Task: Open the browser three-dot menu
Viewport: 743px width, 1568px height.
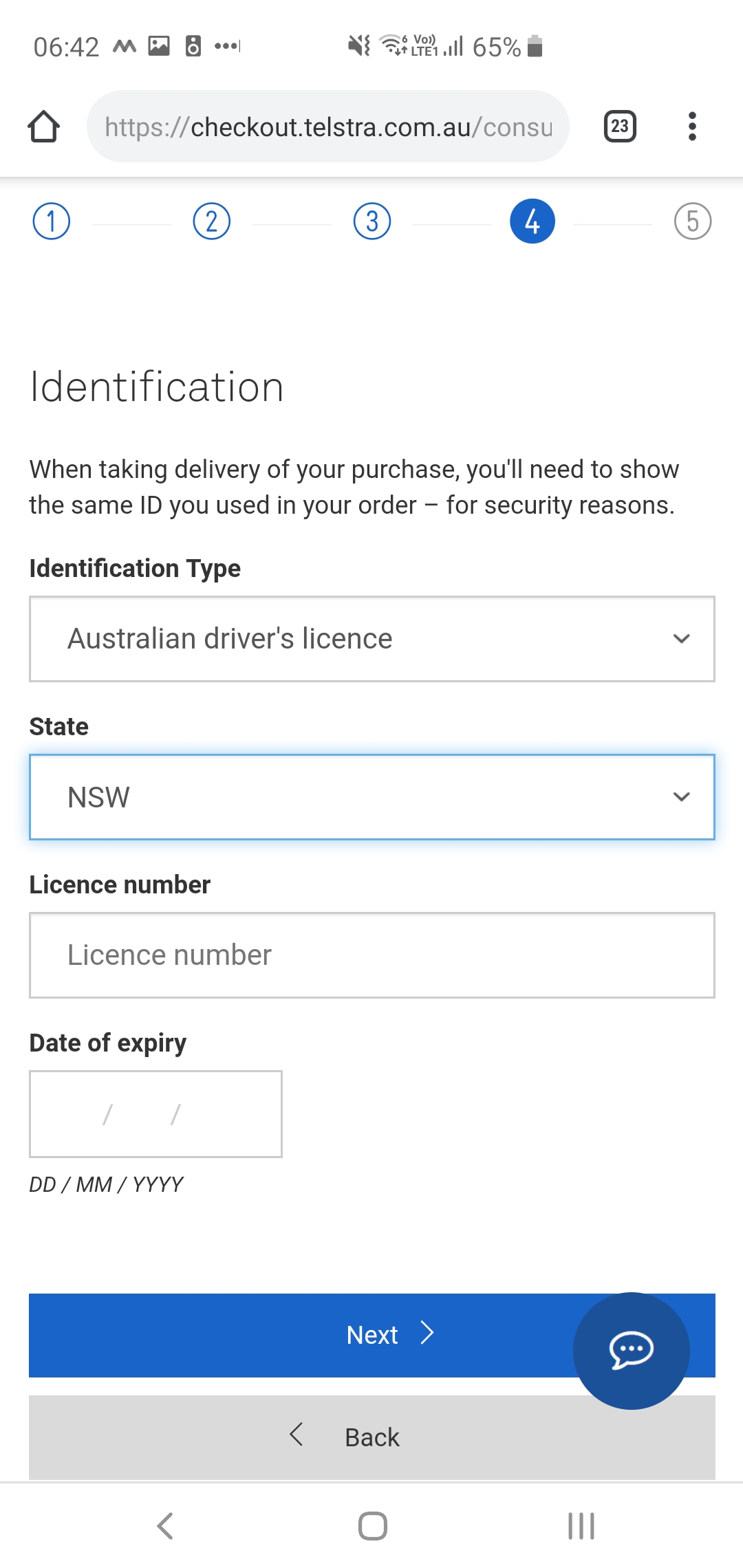Action: 692,127
